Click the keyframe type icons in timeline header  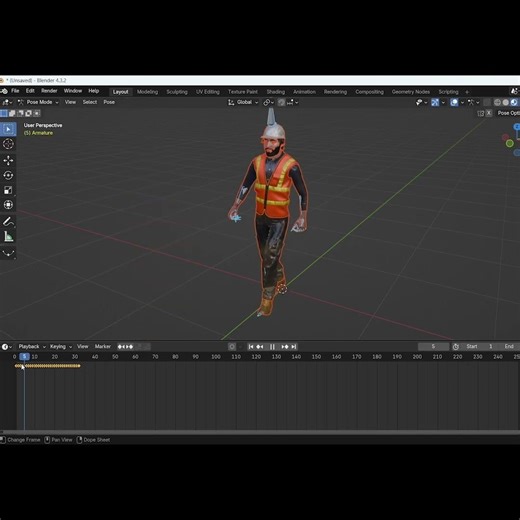[x=125, y=347]
